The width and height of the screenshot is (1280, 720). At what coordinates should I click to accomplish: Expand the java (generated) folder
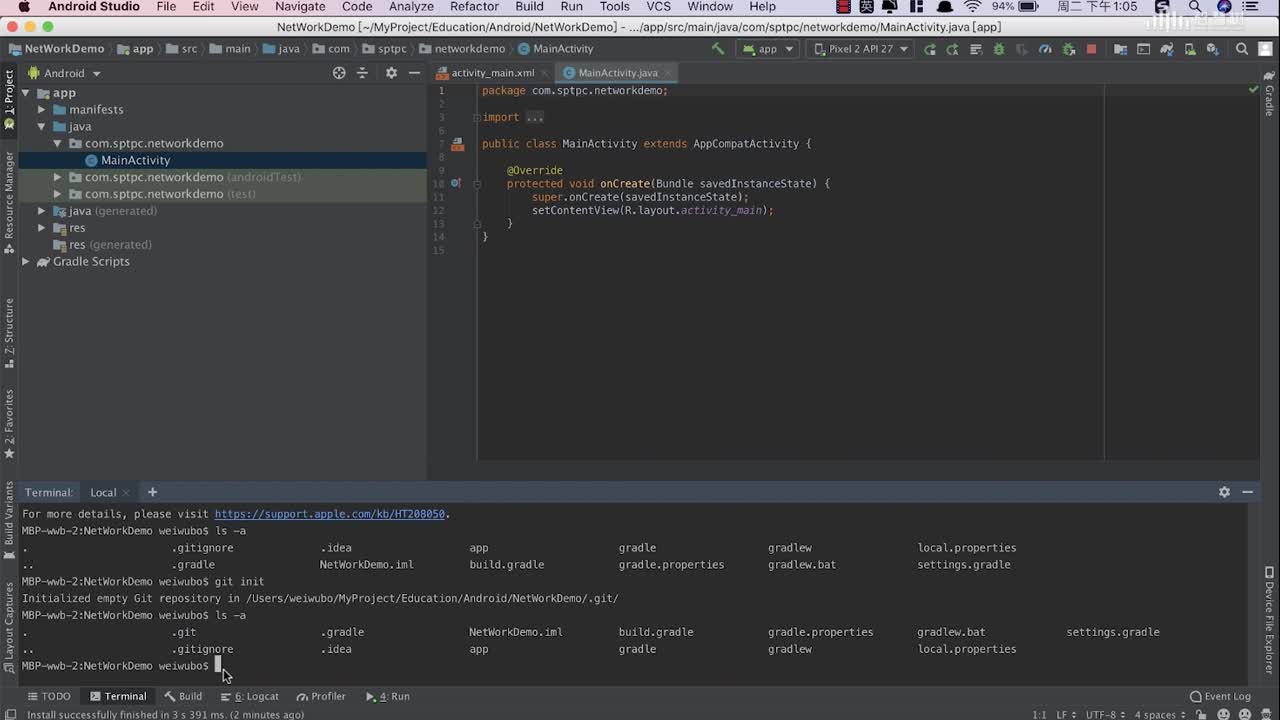[x=42, y=211]
